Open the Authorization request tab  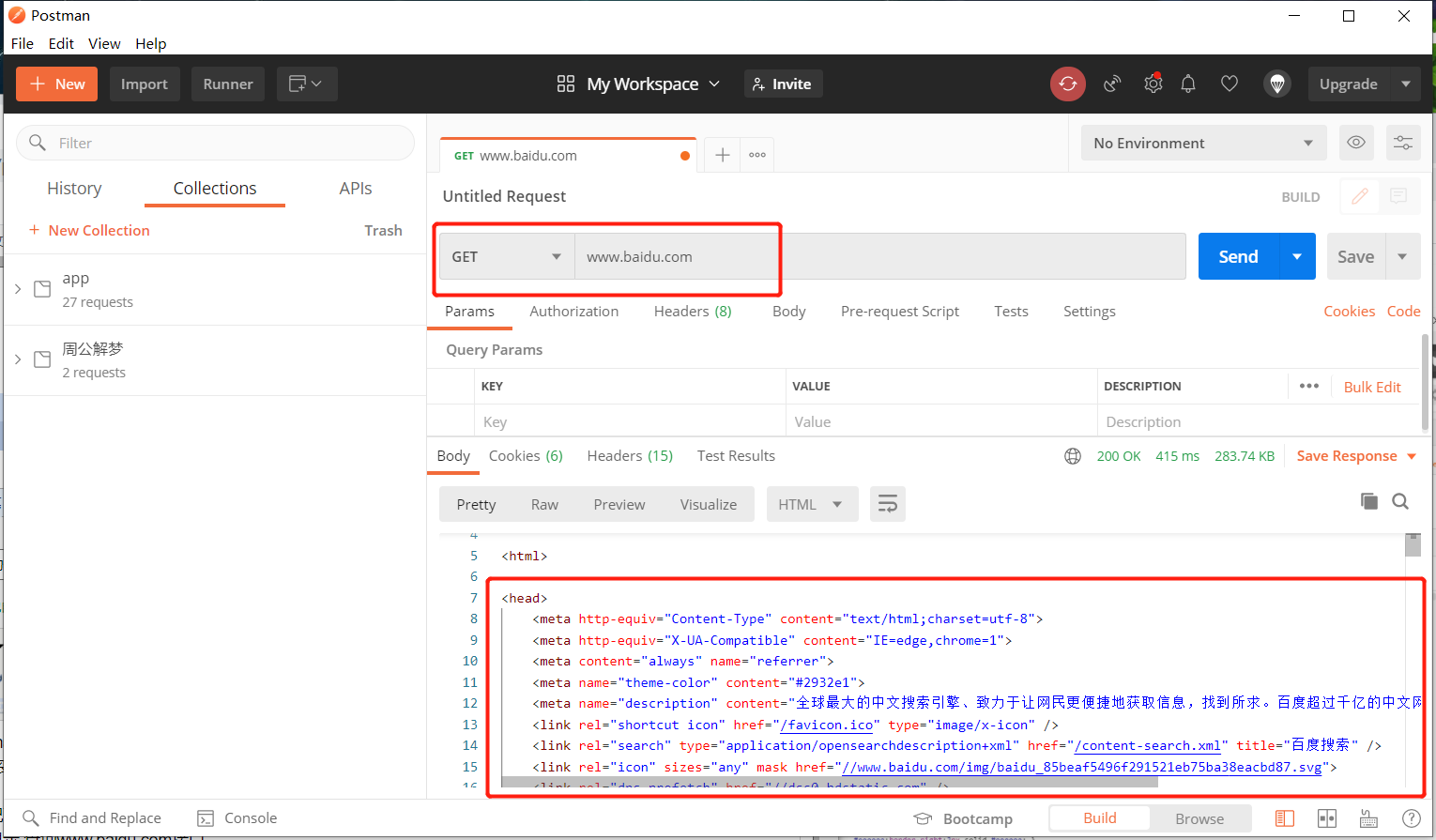click(x=574, y=312)
